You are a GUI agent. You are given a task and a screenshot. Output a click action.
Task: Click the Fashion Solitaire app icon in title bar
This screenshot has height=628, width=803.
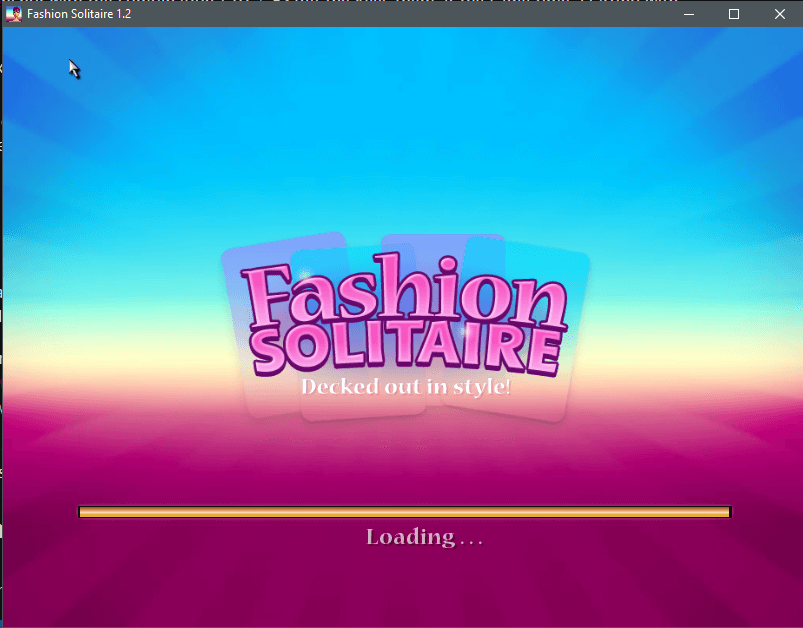tap(14, 14)
